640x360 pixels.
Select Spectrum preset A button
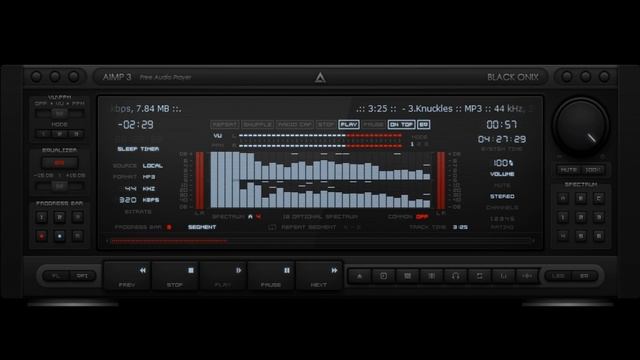tap(563, 198)
